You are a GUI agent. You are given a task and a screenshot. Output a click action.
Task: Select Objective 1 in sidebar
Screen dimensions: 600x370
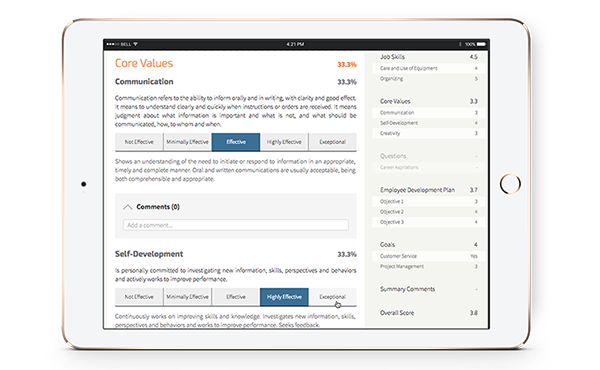pos(429,201)
